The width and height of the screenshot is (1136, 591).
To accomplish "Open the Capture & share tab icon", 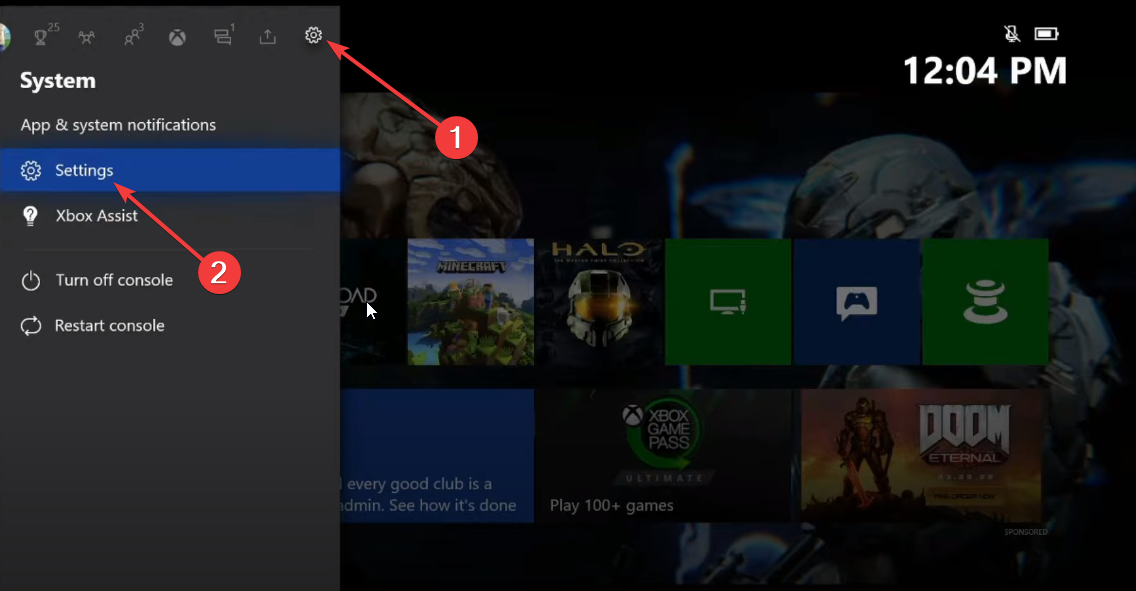I will pyautogui.click(x=268, y=36).
